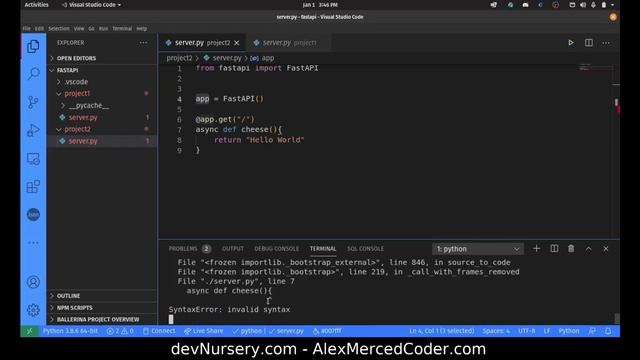The width and height of the screenshot is (640, 360).
Task: Open clock and calendar Jan 1 in top bar
Action: tap(320, 5)
